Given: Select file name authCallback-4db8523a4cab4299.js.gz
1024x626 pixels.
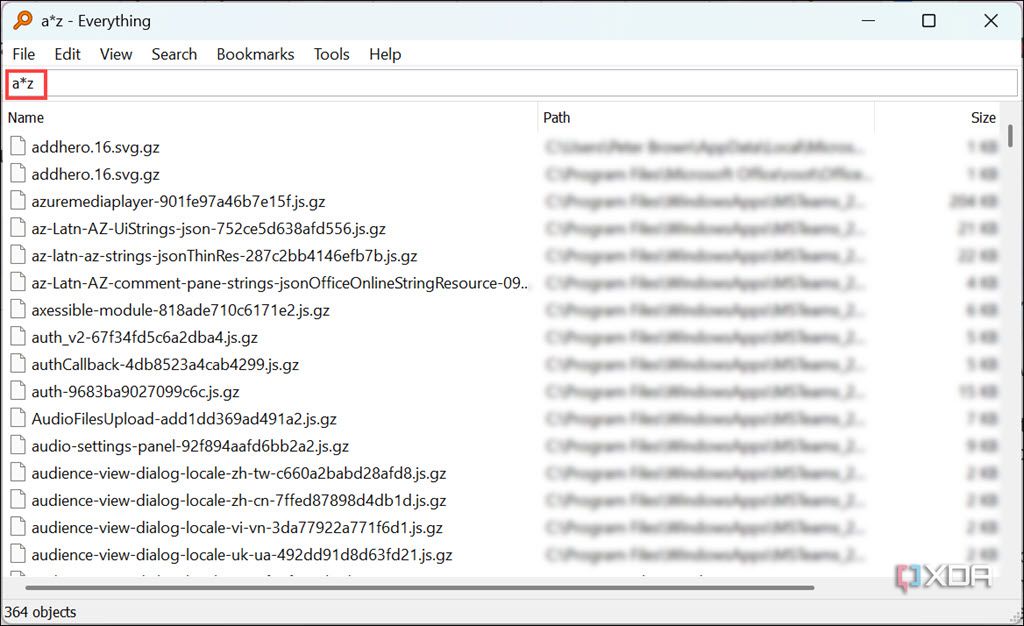Looking at the screenshot, I should pyautogui.click(x=165, y=365).
